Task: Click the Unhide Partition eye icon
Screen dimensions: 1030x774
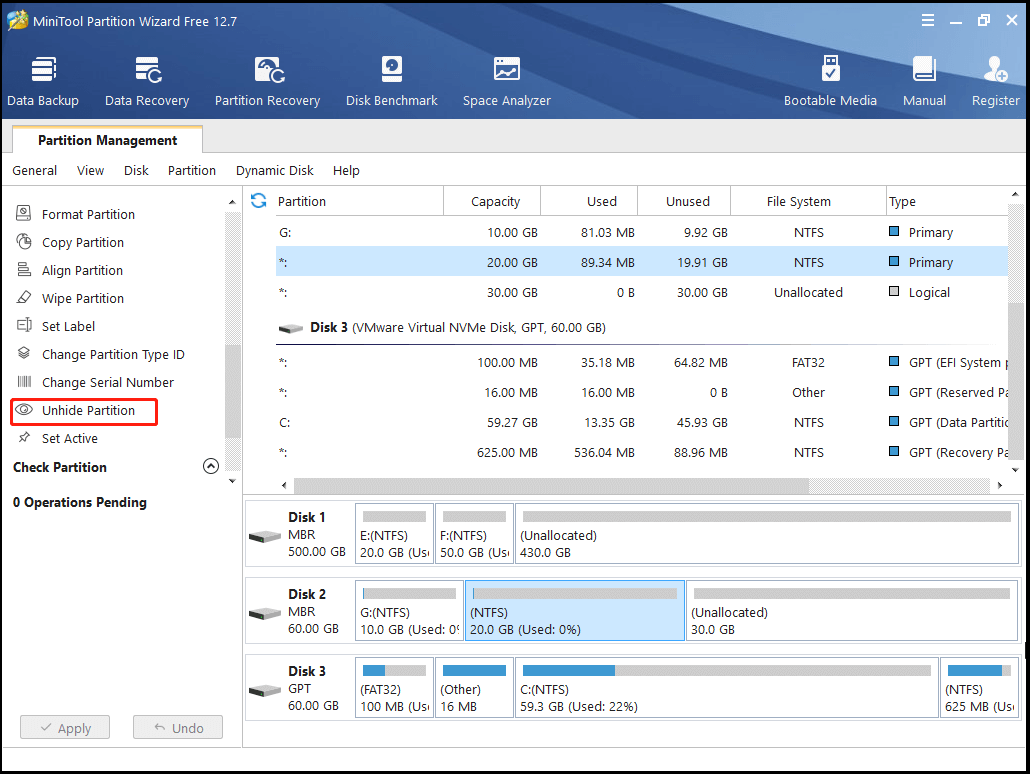Action: click(24, 409)
